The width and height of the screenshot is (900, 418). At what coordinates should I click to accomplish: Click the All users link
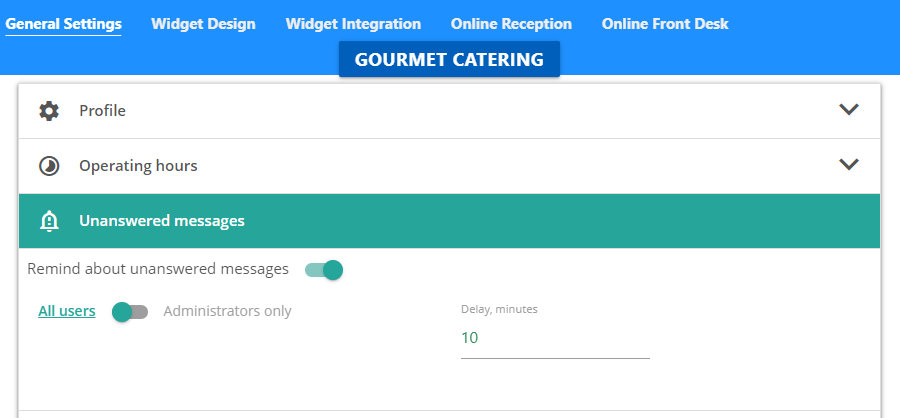tap(67, 311)
